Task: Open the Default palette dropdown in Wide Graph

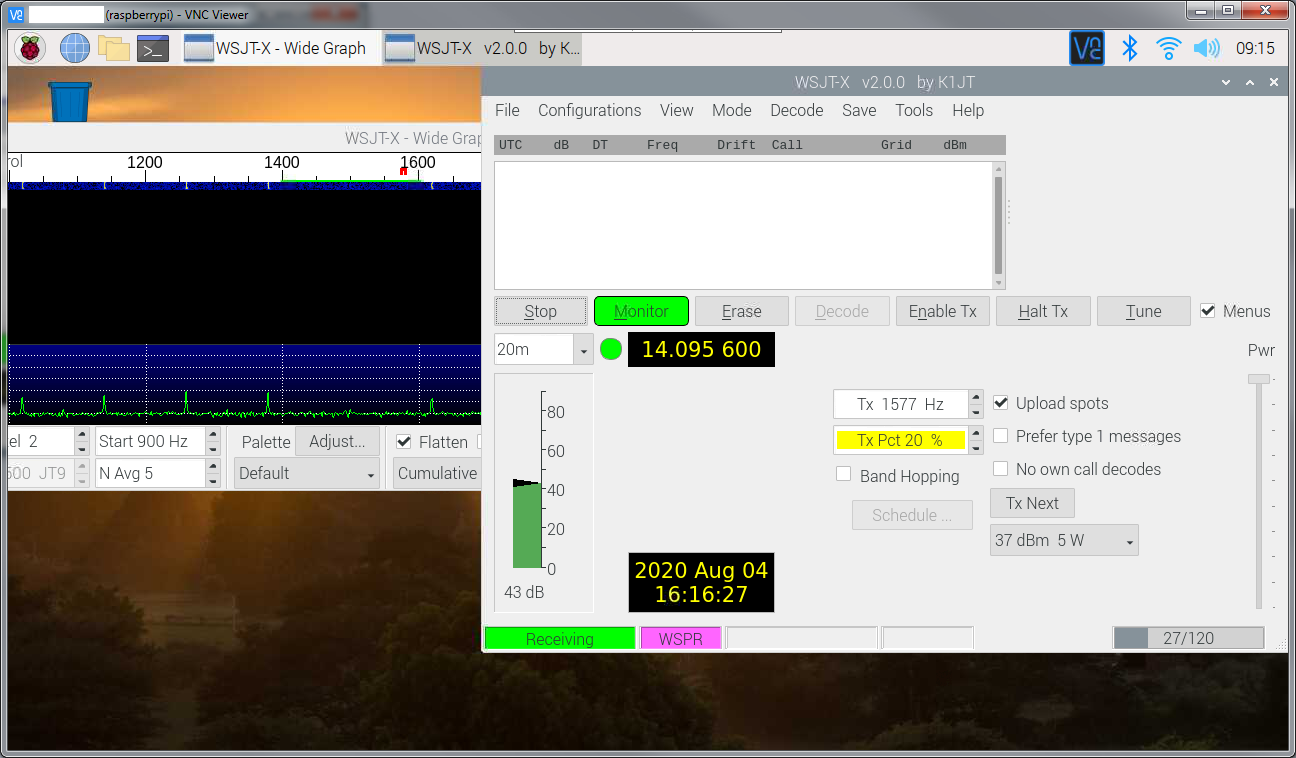Action: (x=307, y=473)
